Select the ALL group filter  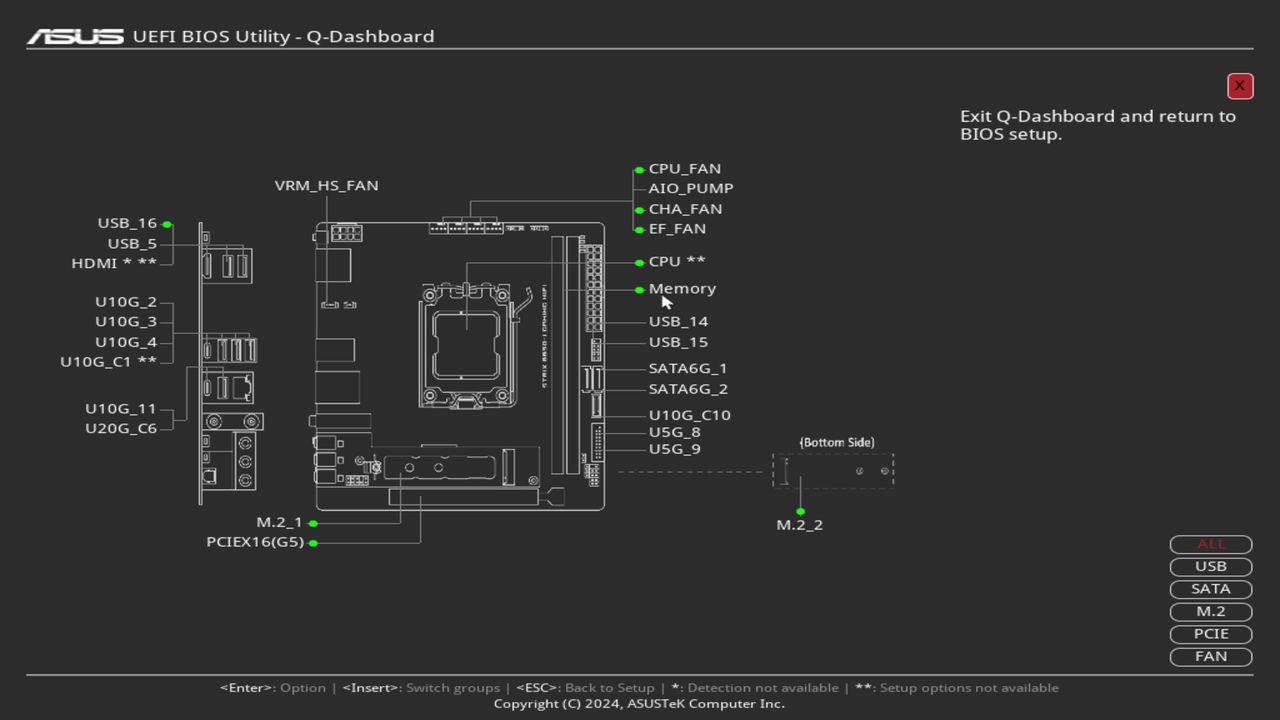tap(1211, 544)
